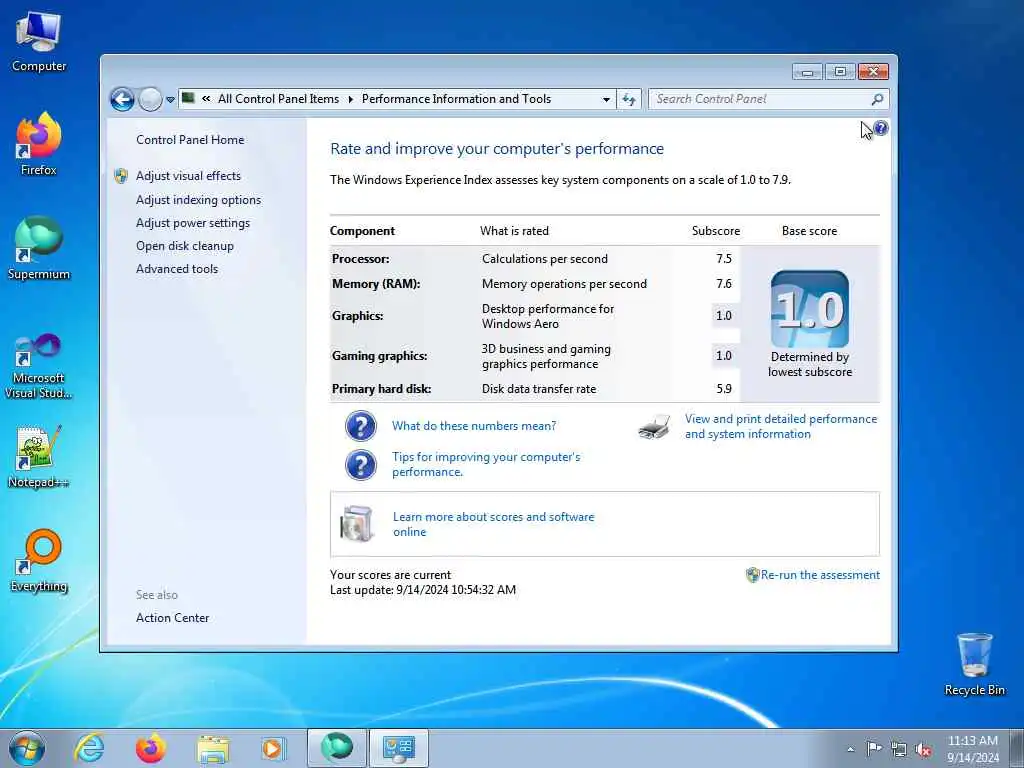
Task: Click Disk data transfer rate text
Action: (x=539, y=389)
